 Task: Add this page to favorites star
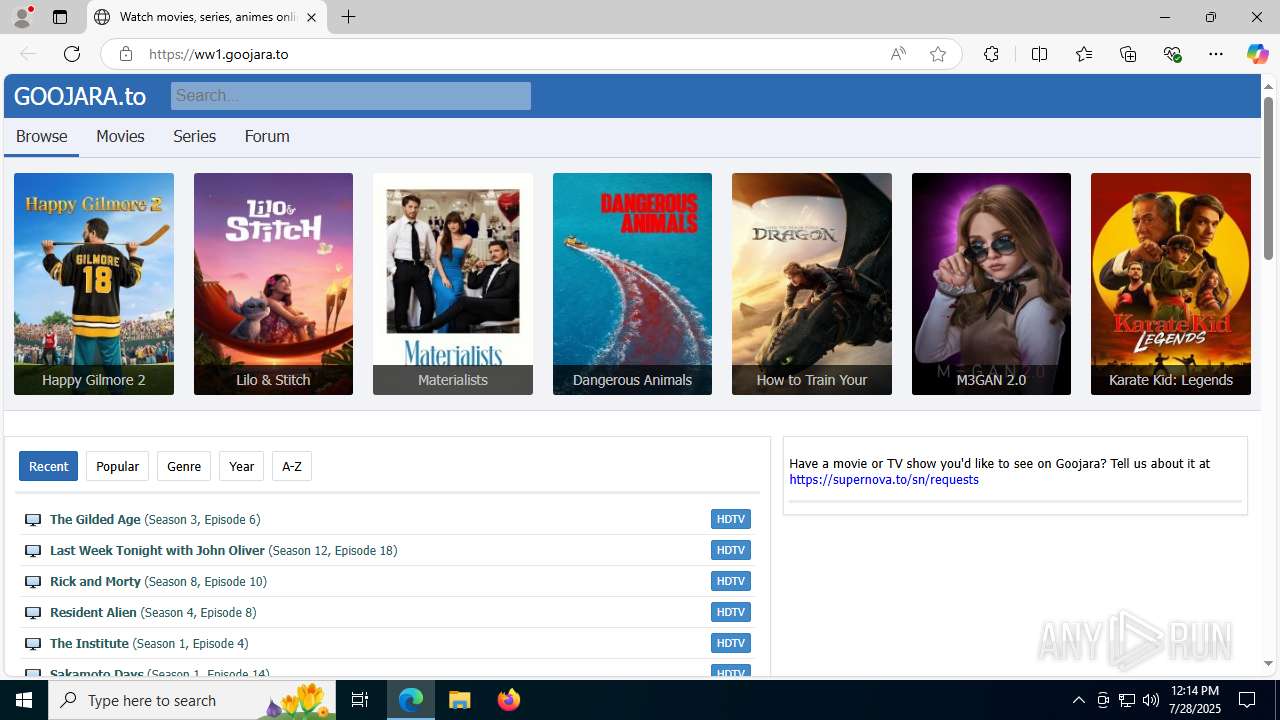point(938,54)
